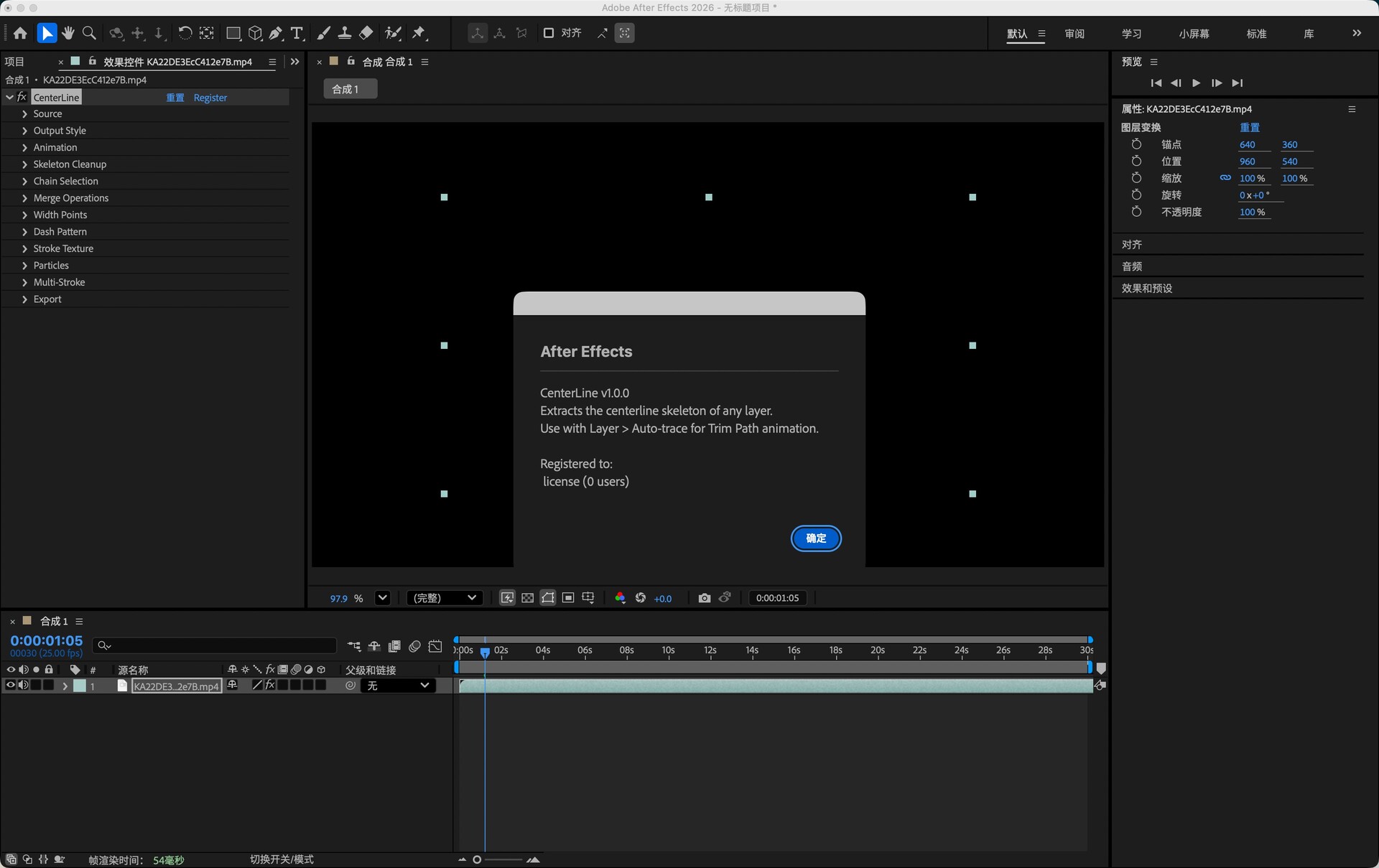Select the Orbit camera tool

tap(116, 33)
